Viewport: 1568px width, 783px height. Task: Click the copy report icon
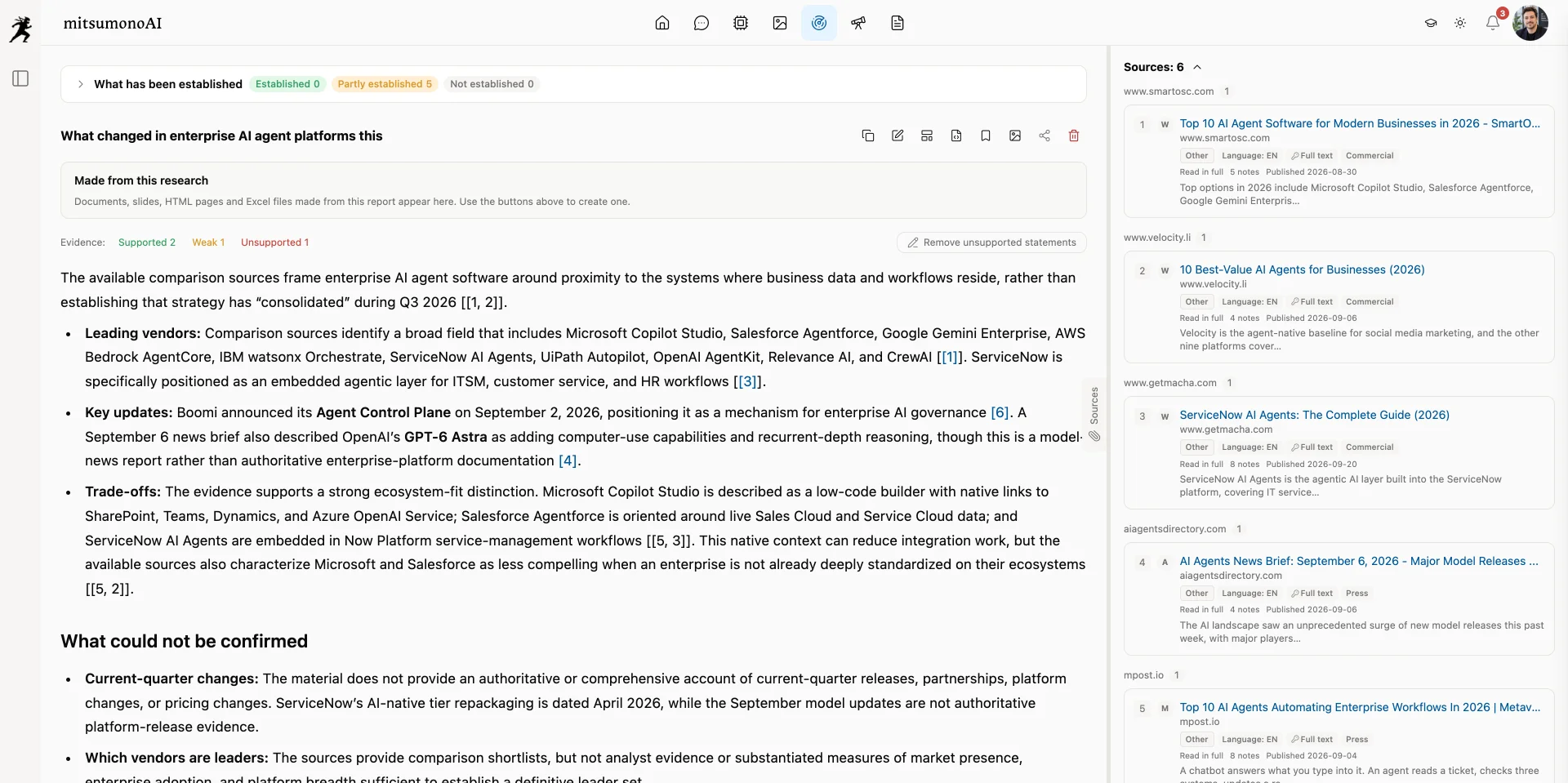click(868, 136)
